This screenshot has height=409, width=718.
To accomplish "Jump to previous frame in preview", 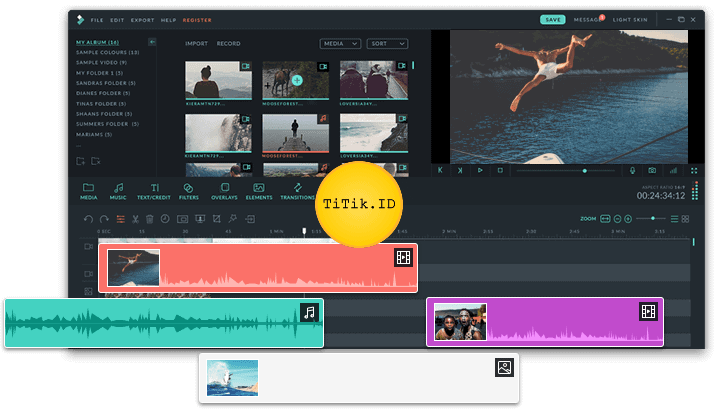I will click(x=440, y=170).
